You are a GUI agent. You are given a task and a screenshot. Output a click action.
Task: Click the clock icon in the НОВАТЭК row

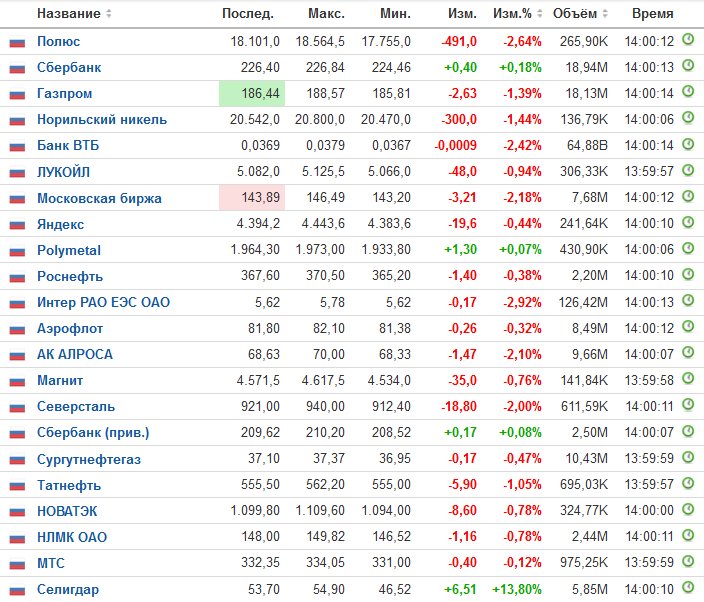point(688,509)
